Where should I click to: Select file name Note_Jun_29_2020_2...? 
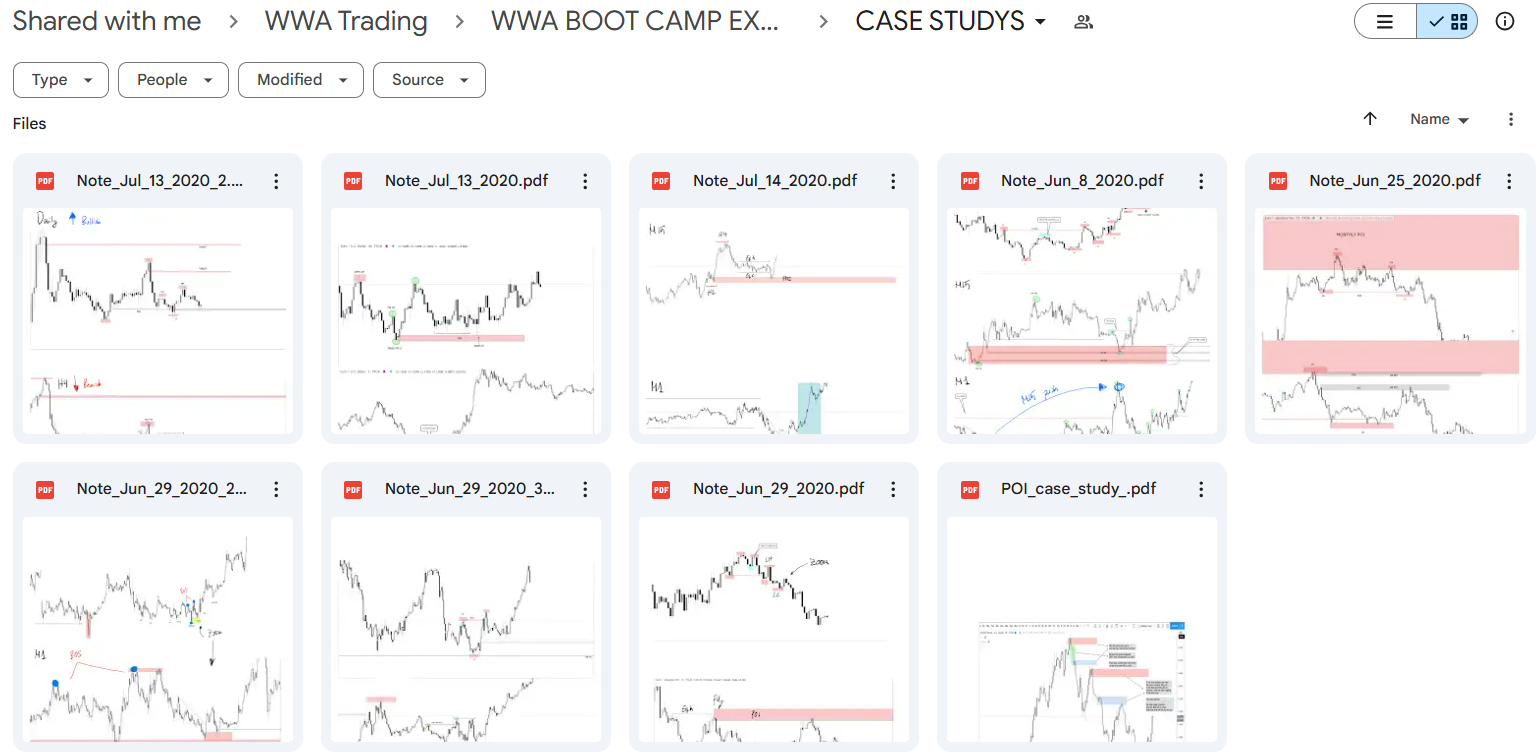pyautogui.click(x=162, y=489)
